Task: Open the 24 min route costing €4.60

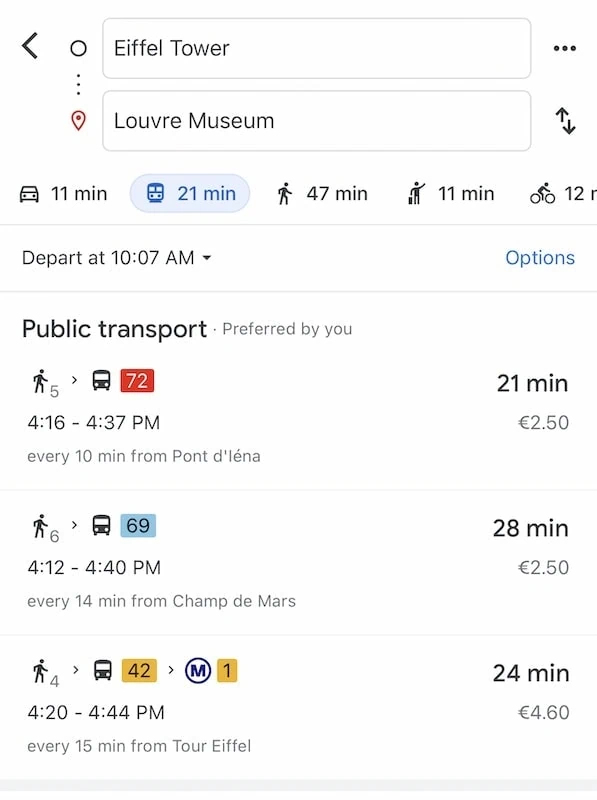Action: pyautogui.click(x=298, y=707)
